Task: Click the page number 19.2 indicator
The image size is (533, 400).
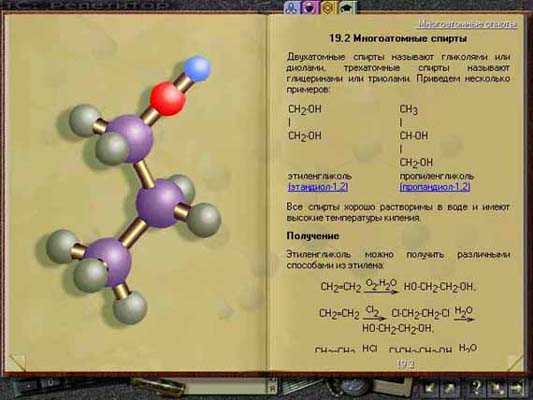Action: point(406,364)
